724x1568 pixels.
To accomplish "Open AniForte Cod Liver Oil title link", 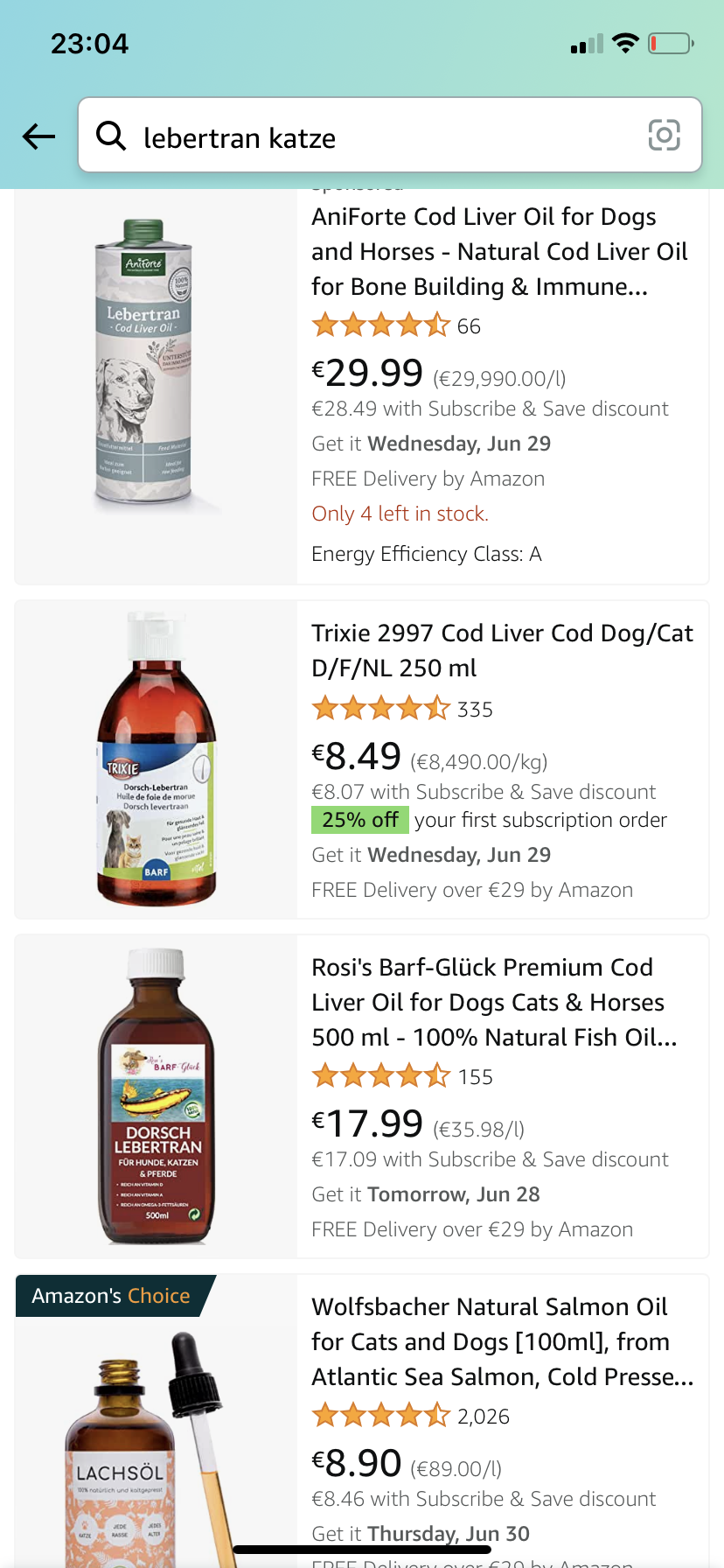I will click(500, 252).
